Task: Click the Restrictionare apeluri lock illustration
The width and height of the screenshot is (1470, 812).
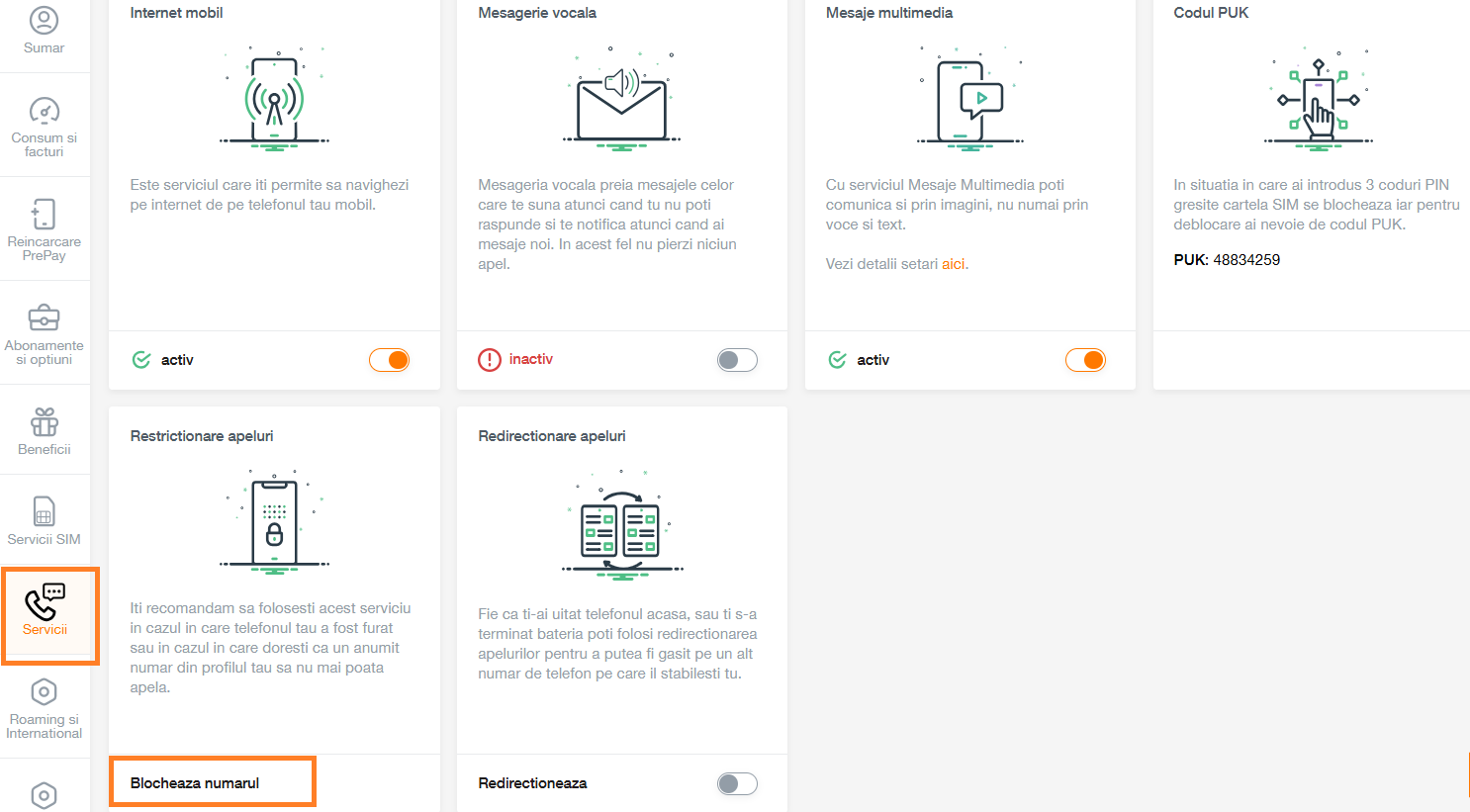Action: (x=274, y=522)
